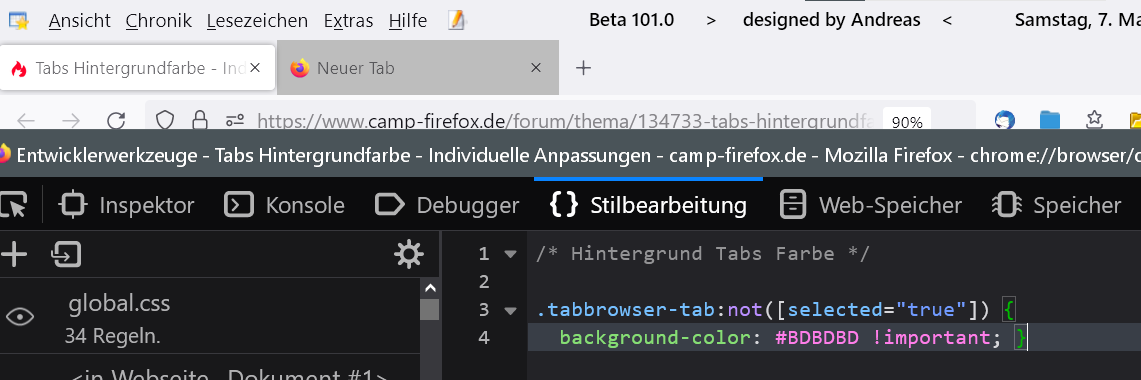
Task: Close the Neuer Tab tab
Action: click(x=536, y=68)
